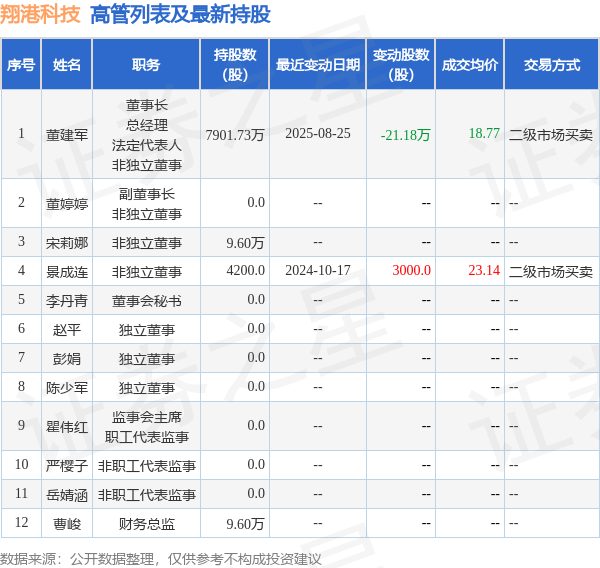
Task: Click the 财务总监 title
Action: pos(147,524)
